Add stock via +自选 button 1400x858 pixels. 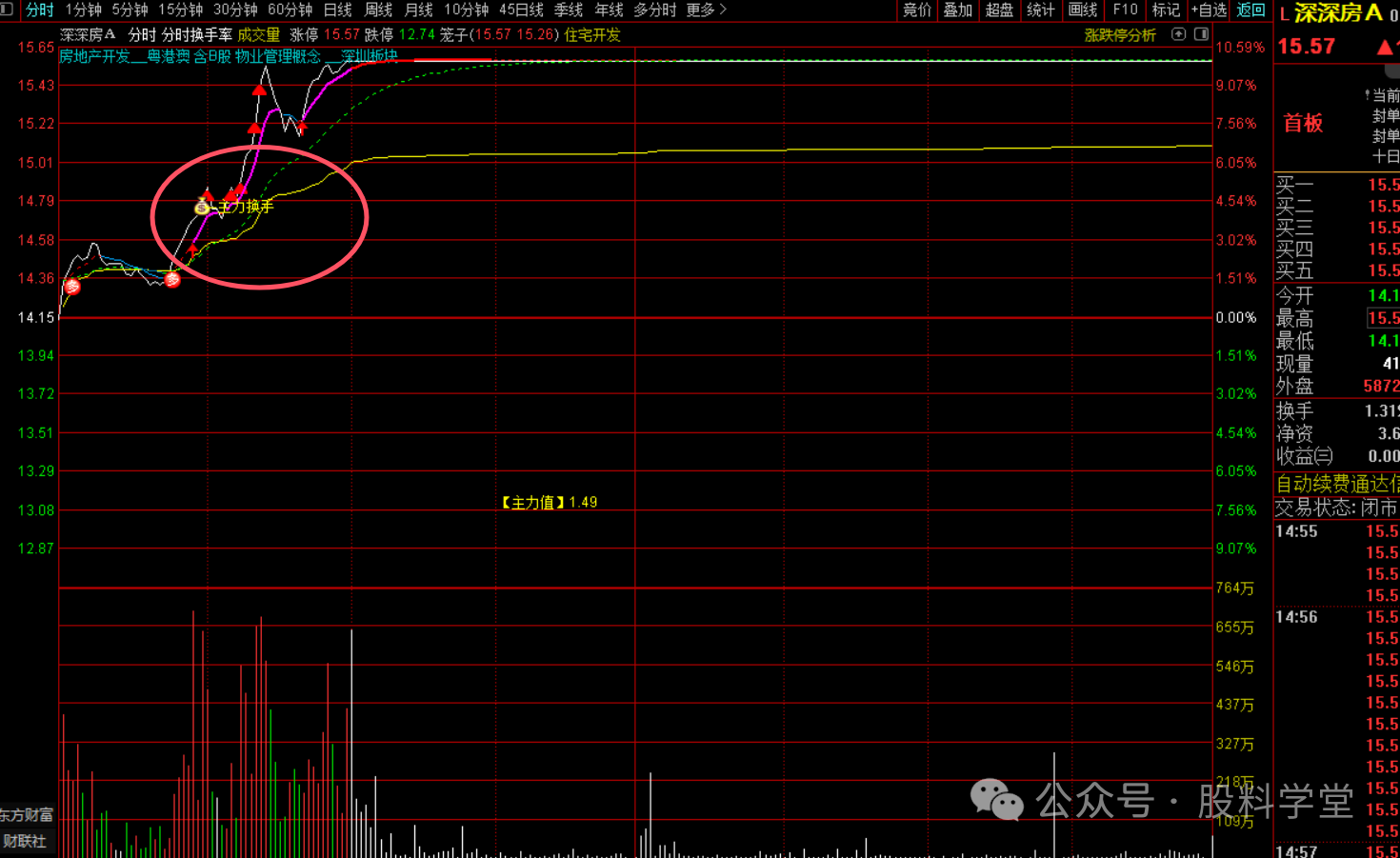coord(1209,10)
